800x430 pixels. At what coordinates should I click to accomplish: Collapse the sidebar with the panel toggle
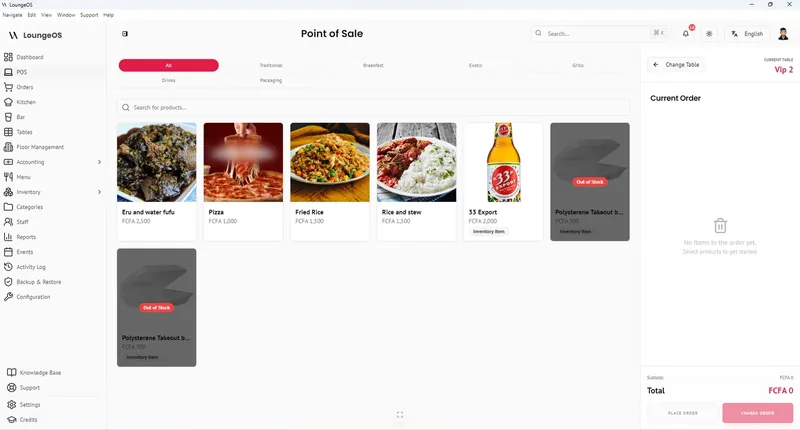pyautogui.click(x=125, y=34)
